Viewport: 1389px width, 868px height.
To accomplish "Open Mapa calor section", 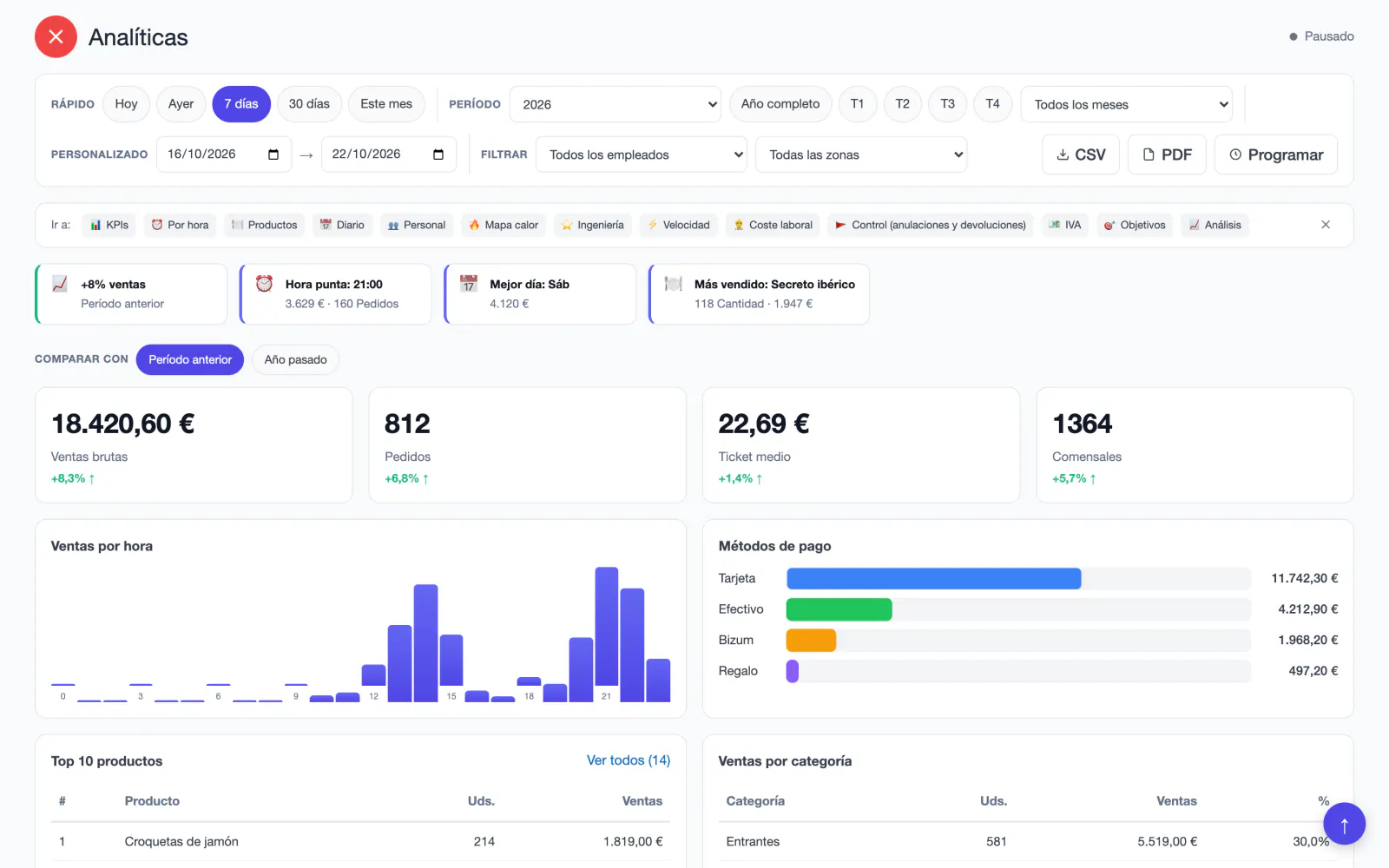I will pyautogui.click(x=504, y=225).
